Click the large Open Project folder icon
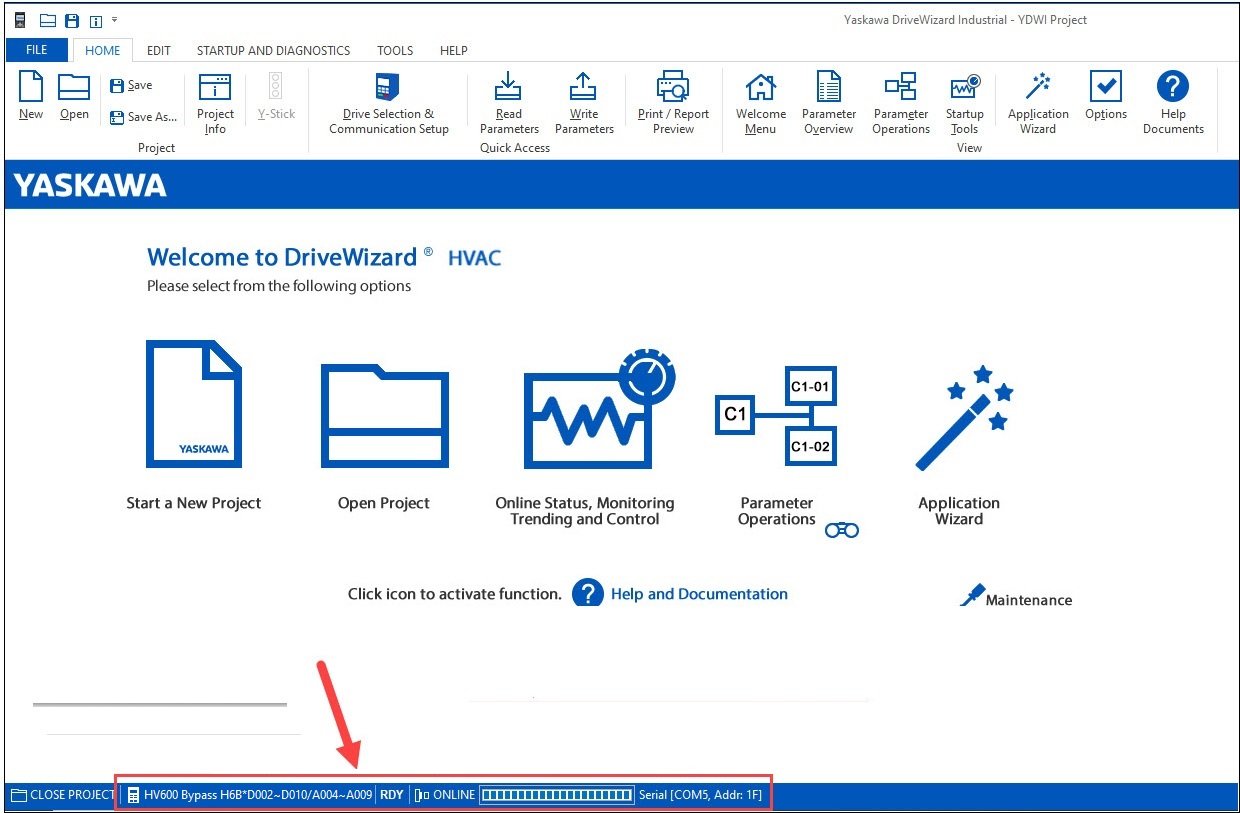This screenshot has height=813, width=1240. 384,415
